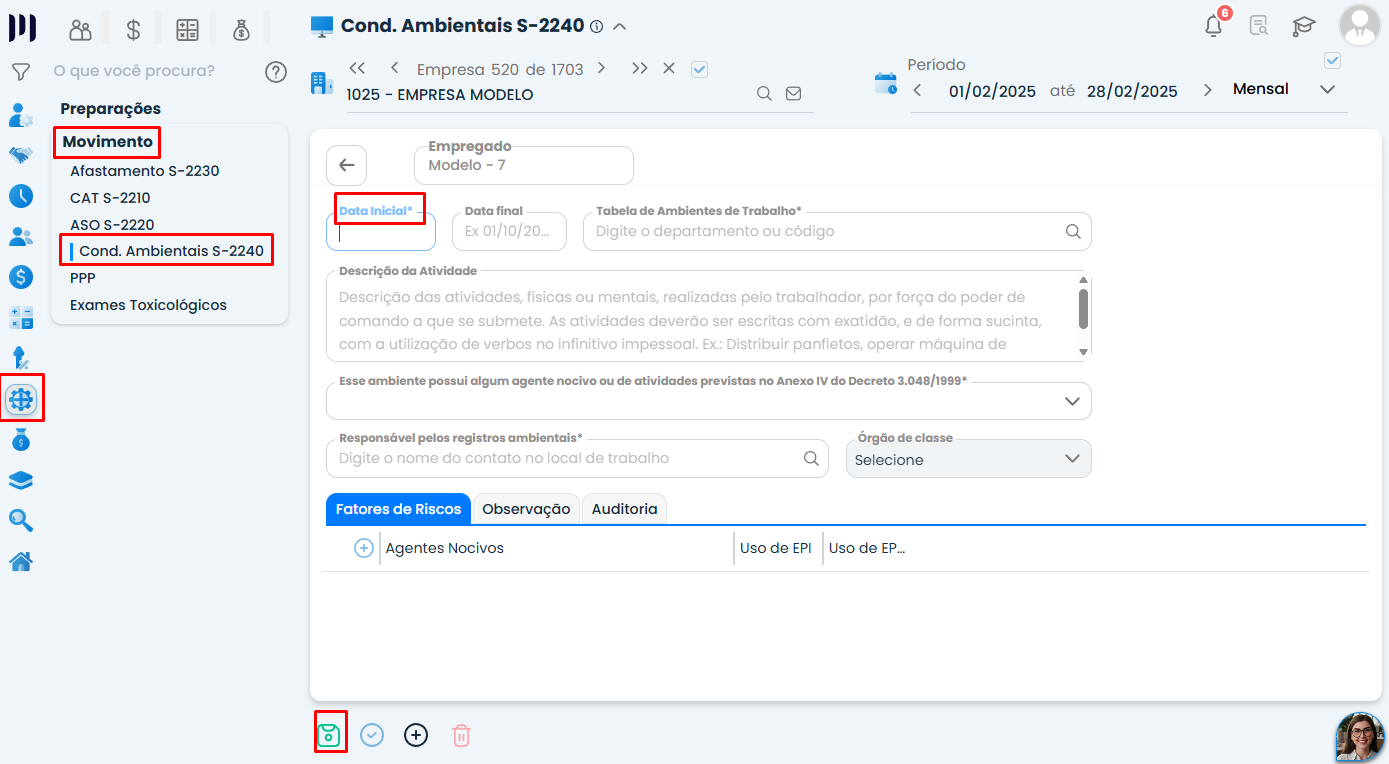
Task: Select the blue dollar coin sidebar icon
Action: click(21, 277)
